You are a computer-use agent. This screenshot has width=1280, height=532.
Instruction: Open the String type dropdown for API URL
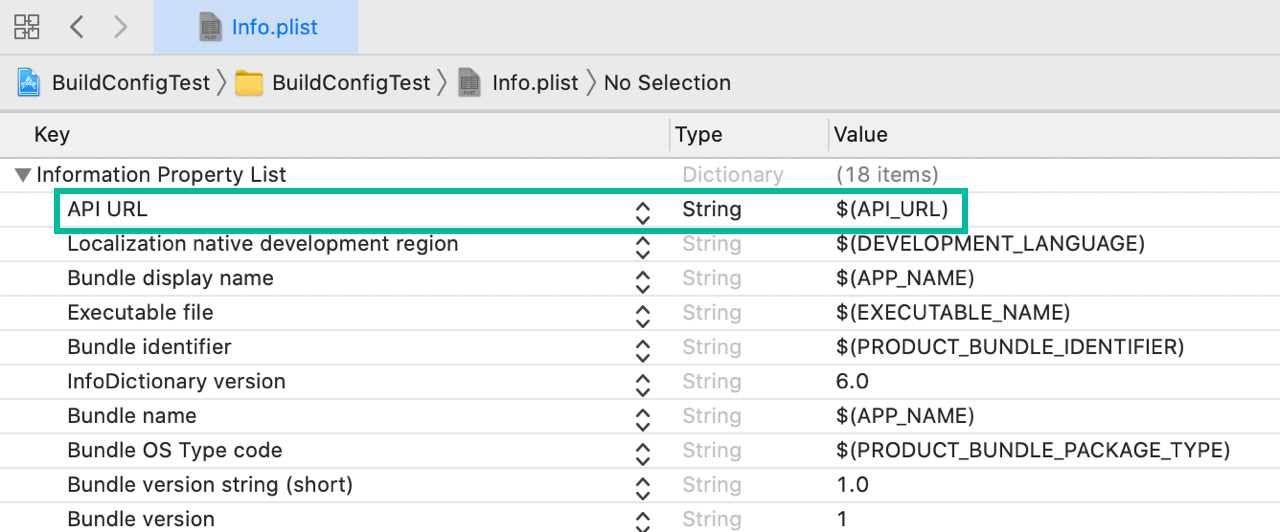[x=712, y=210]
